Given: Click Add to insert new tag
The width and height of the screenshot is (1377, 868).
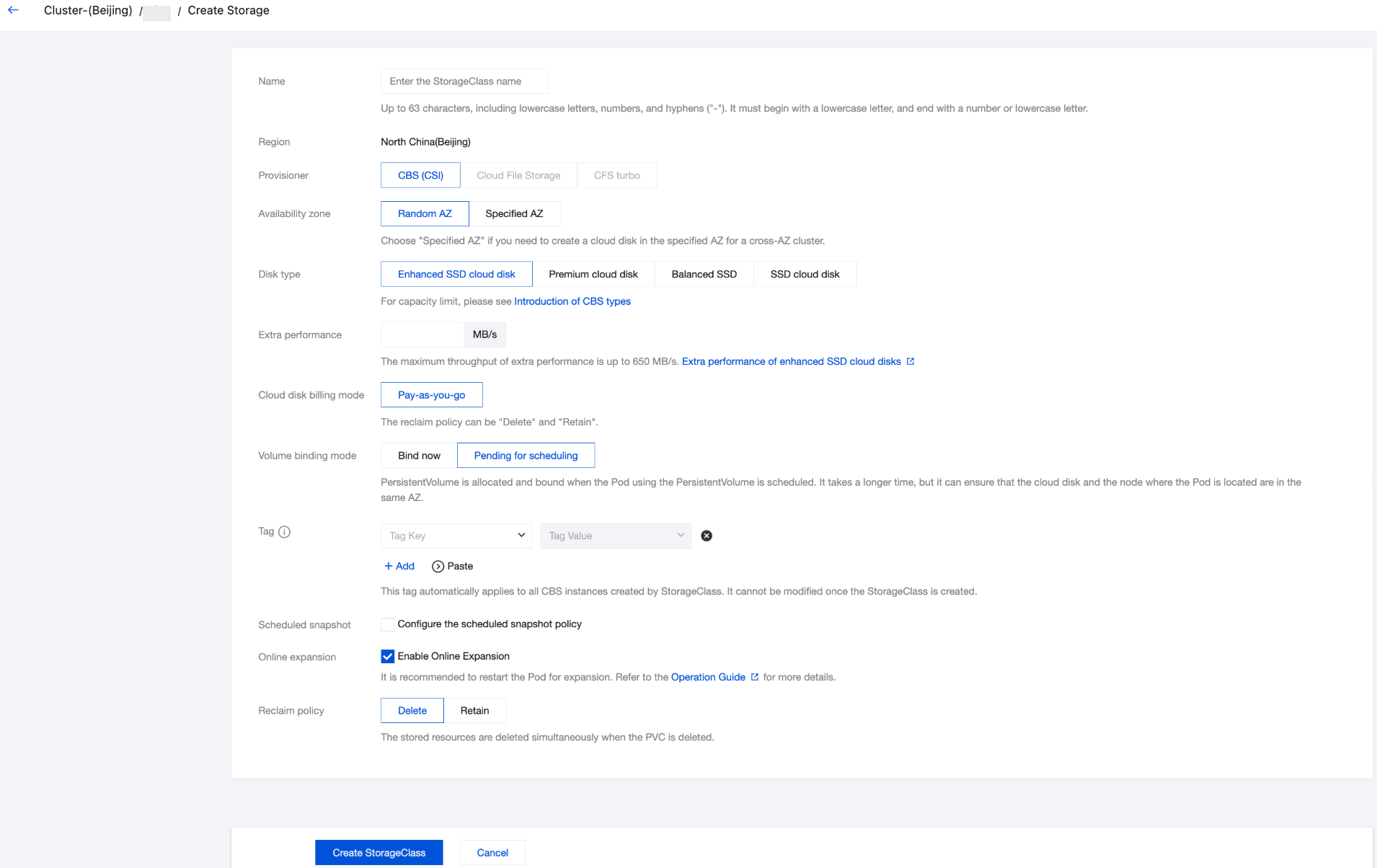Looking at the screenshot, I should coord(399,566).
